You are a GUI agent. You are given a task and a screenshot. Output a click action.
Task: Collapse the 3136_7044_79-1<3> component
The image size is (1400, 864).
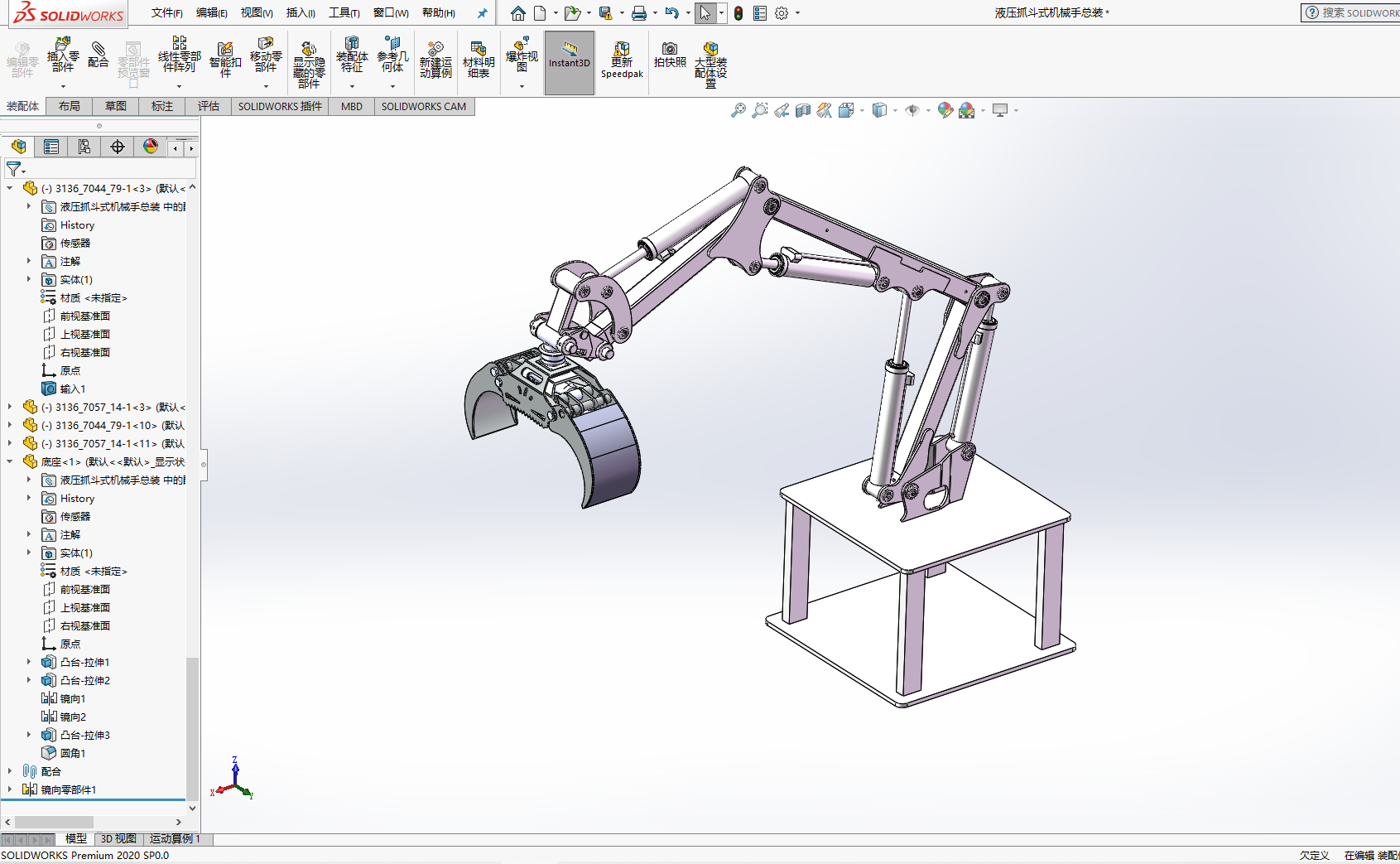point(10,188)
